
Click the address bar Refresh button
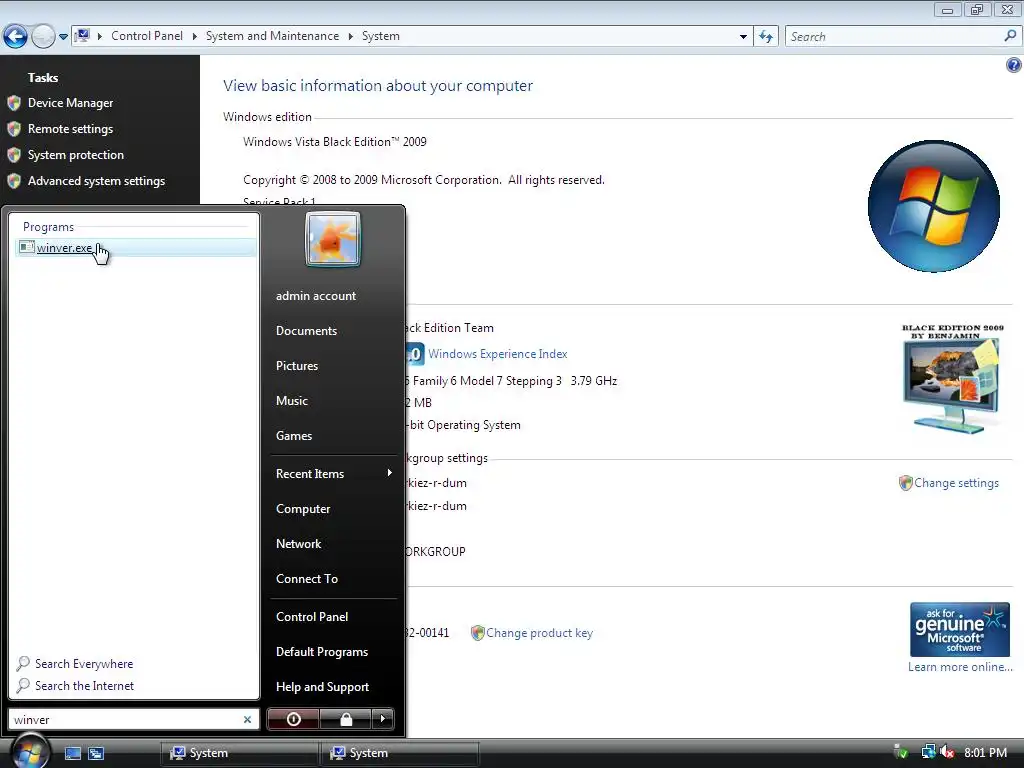click(x=766, y=37)
